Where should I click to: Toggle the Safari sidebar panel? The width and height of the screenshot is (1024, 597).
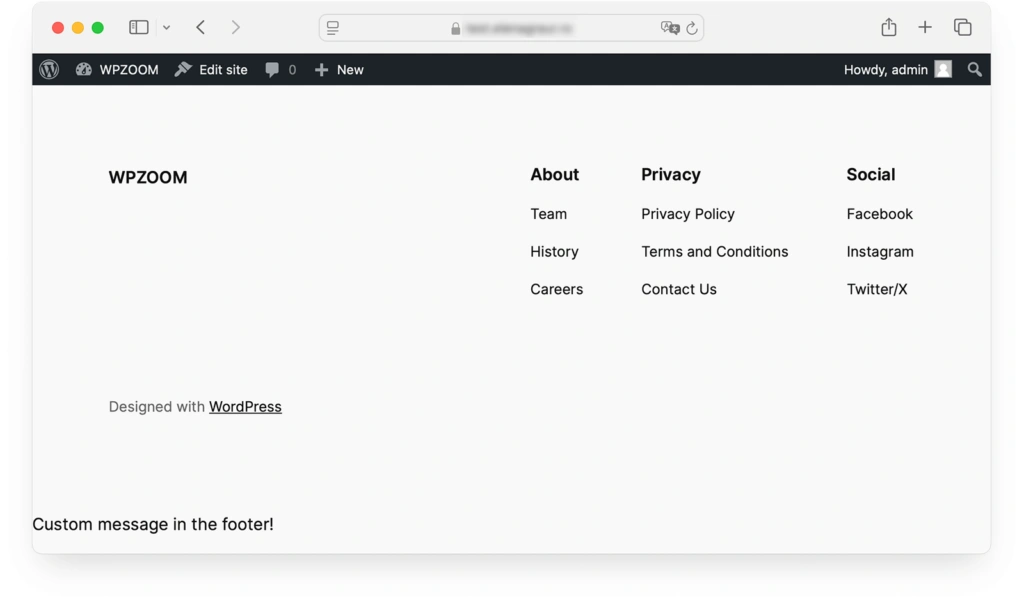click(x=139, y=27)
